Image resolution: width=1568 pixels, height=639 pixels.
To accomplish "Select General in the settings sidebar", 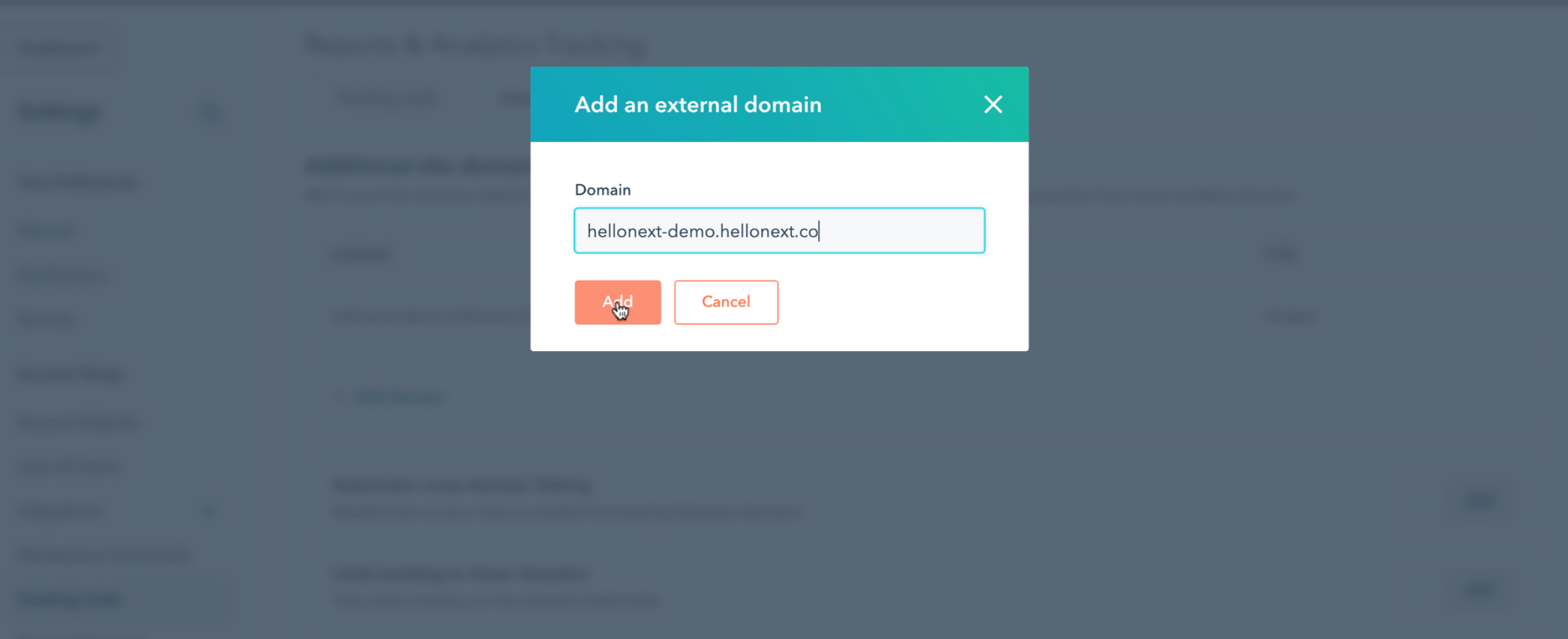I will pos(45,232).
